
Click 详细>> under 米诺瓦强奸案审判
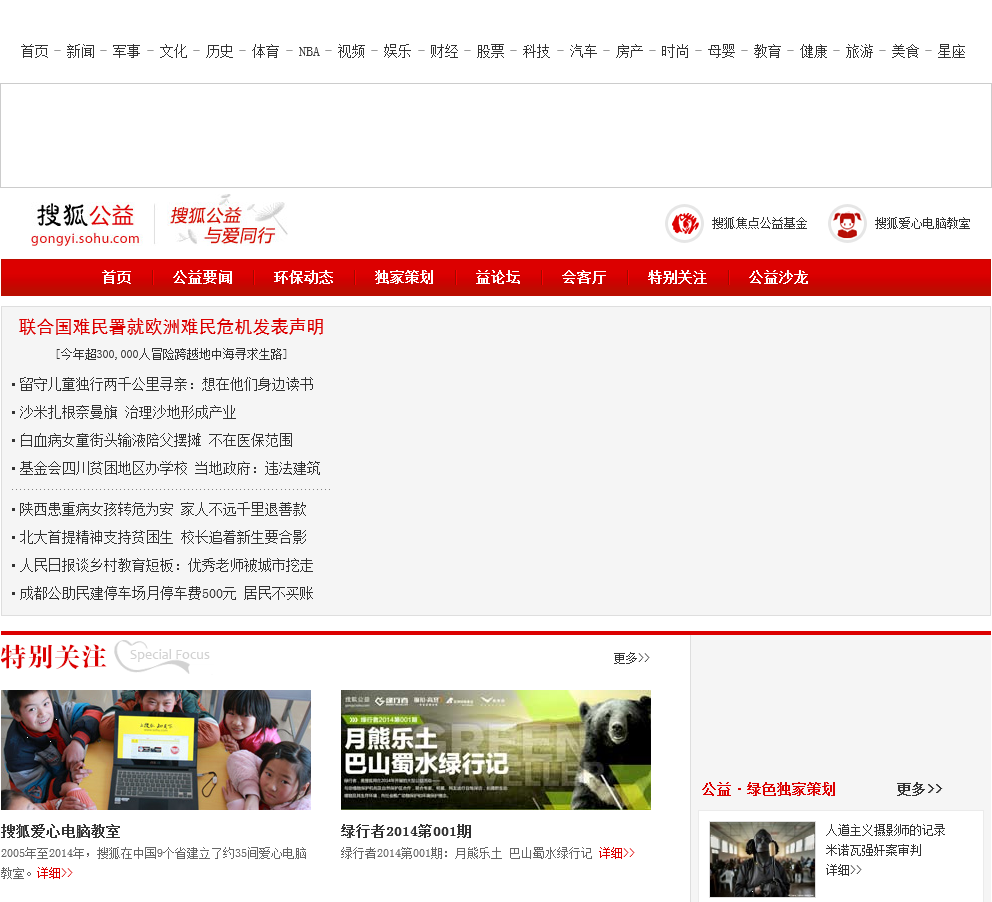pyautogui.click(x=843, y=870)
